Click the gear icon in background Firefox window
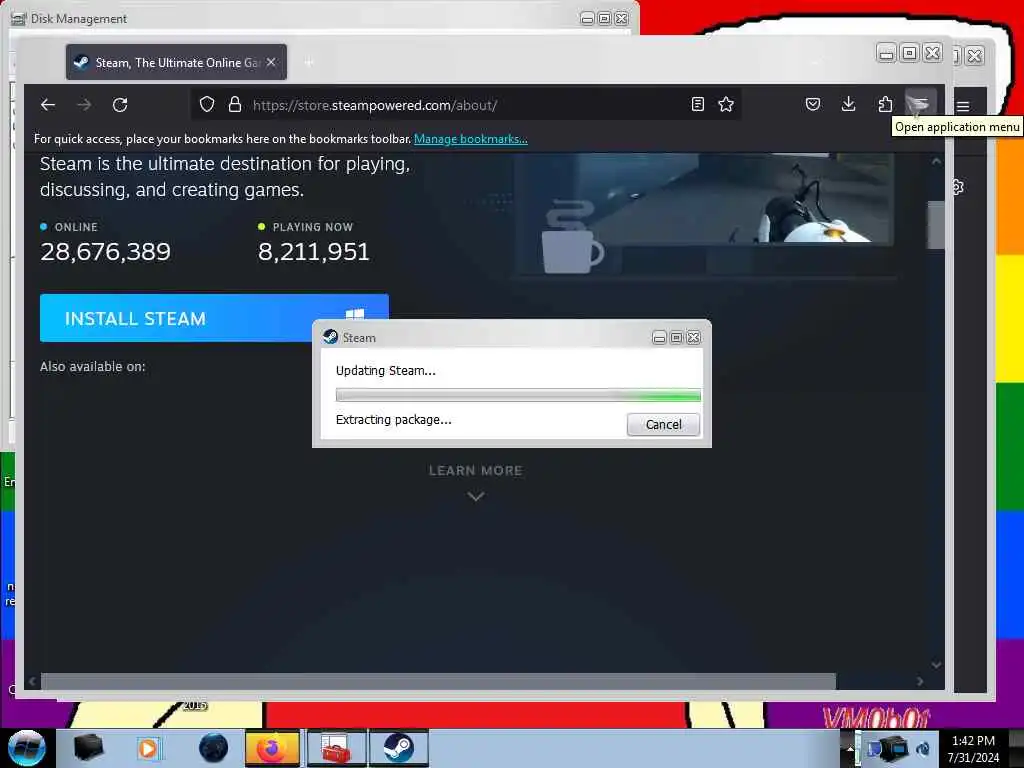Image resolution: width=1024 pixels, height=768 pixels. 958,187
